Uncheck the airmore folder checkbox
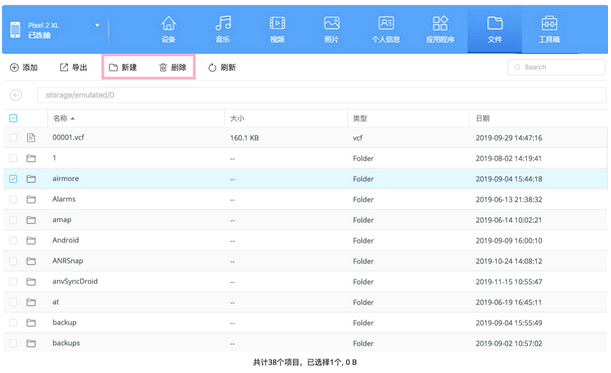This screenshot has width=611, height=373. click(x=13, y=179)
